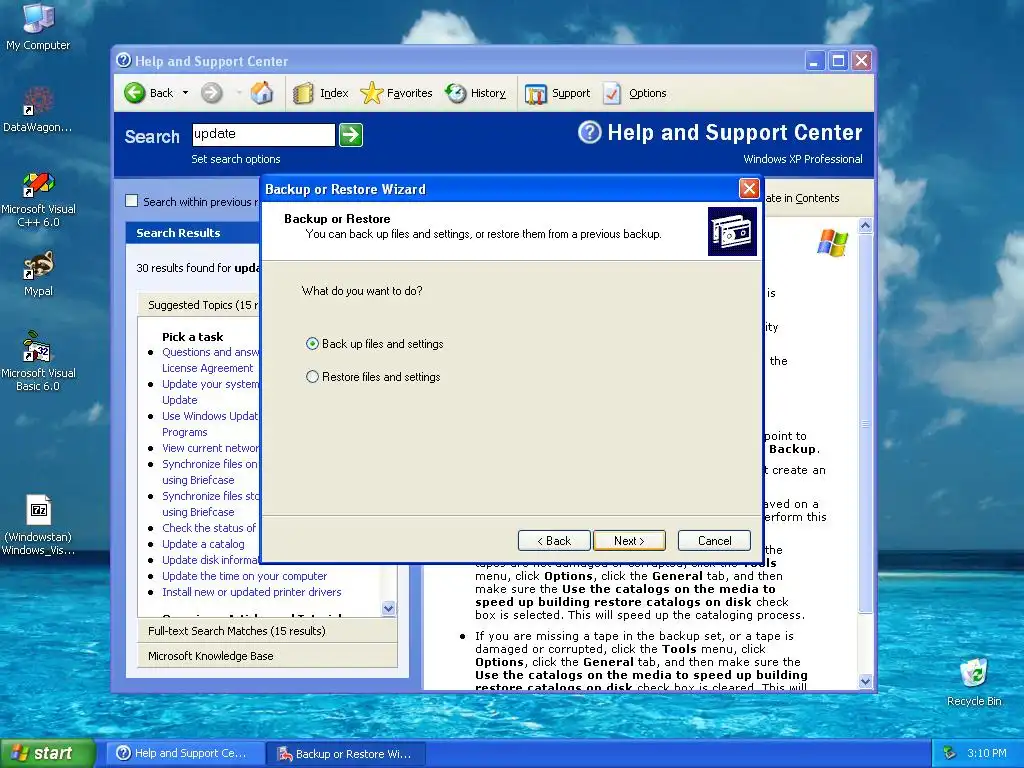
Task: Click green Back arrow in Help Center
Action: click(135, 93)
